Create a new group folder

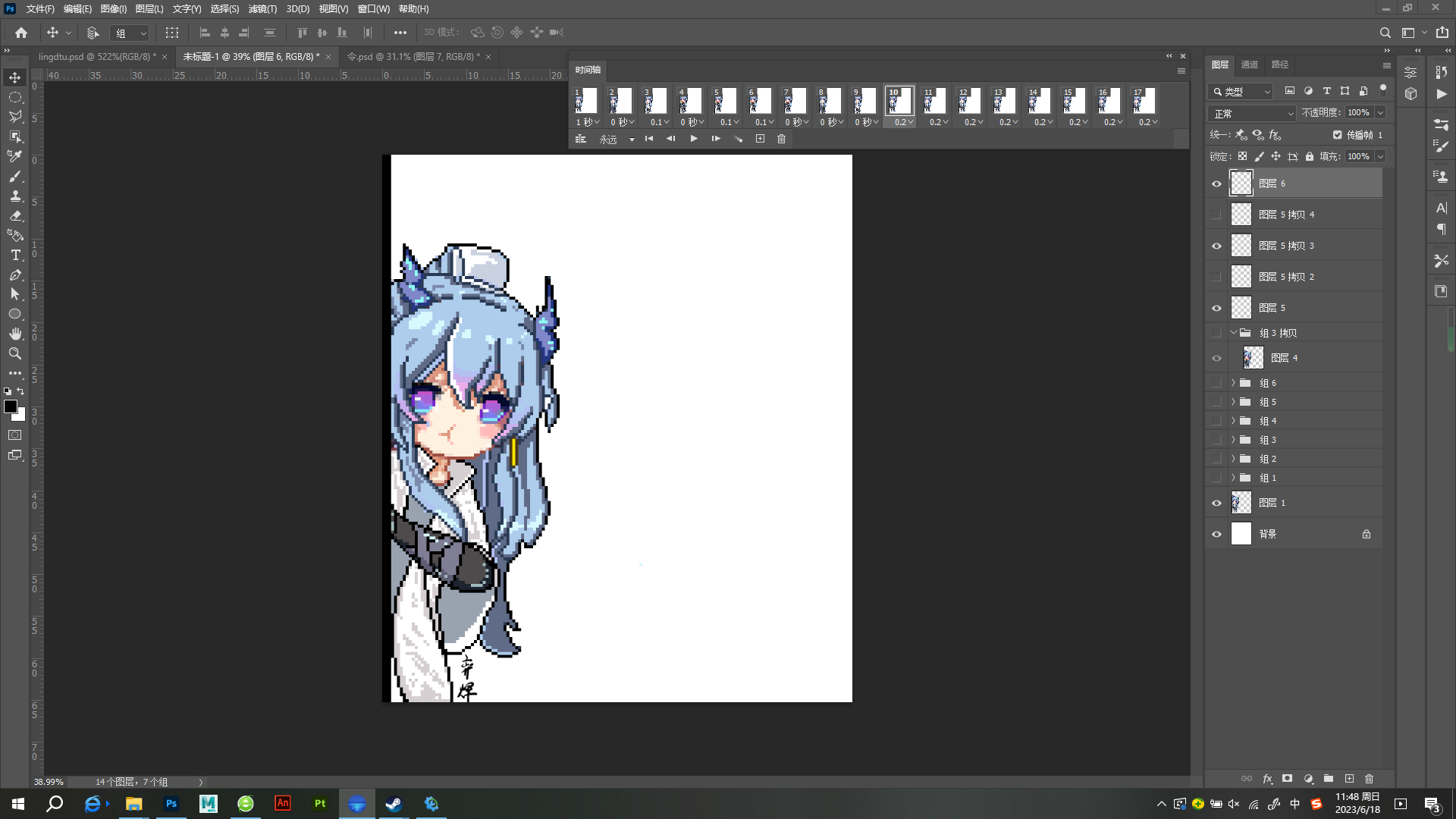[1329, 779]
